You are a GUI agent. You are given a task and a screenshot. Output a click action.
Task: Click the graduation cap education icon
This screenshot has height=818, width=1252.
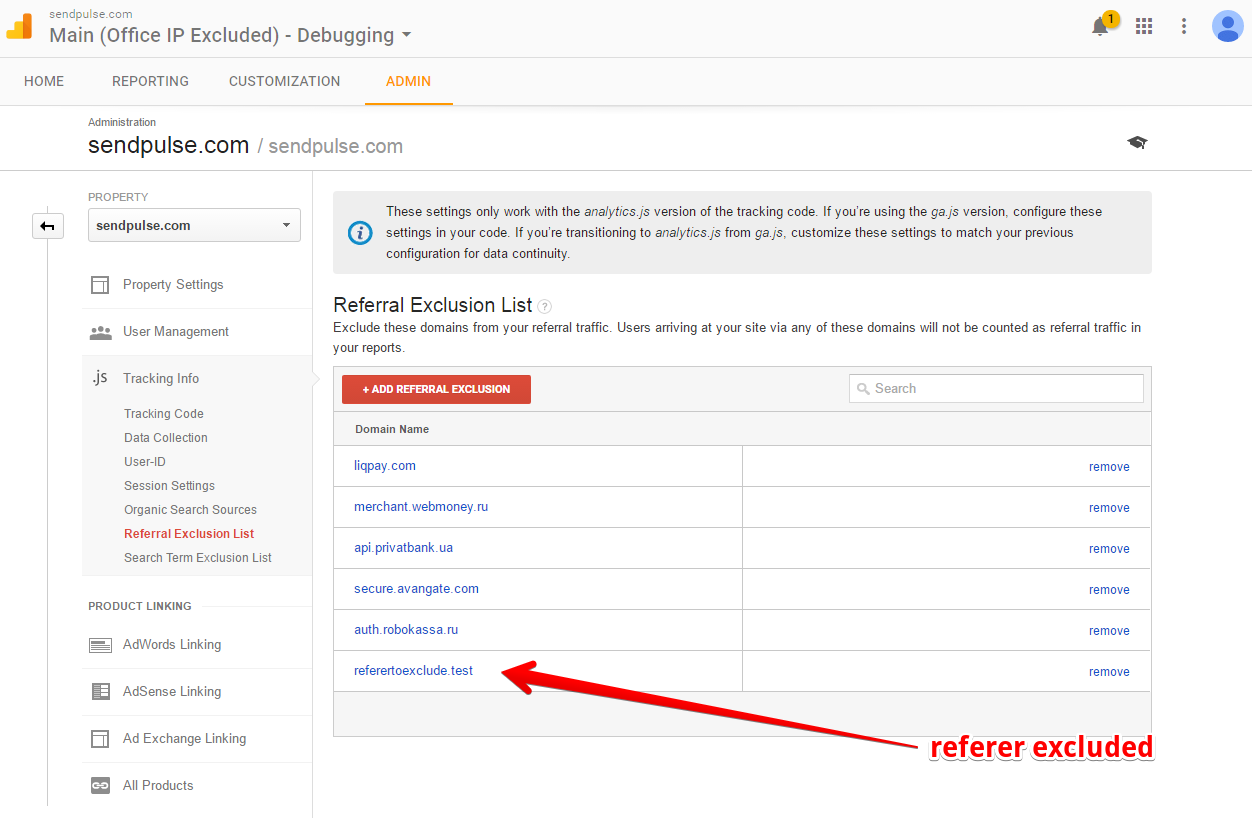(x=1137, y=143)
